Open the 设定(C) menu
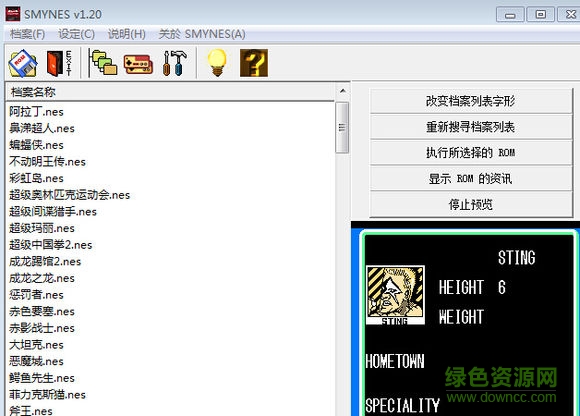 coord(77,34)
